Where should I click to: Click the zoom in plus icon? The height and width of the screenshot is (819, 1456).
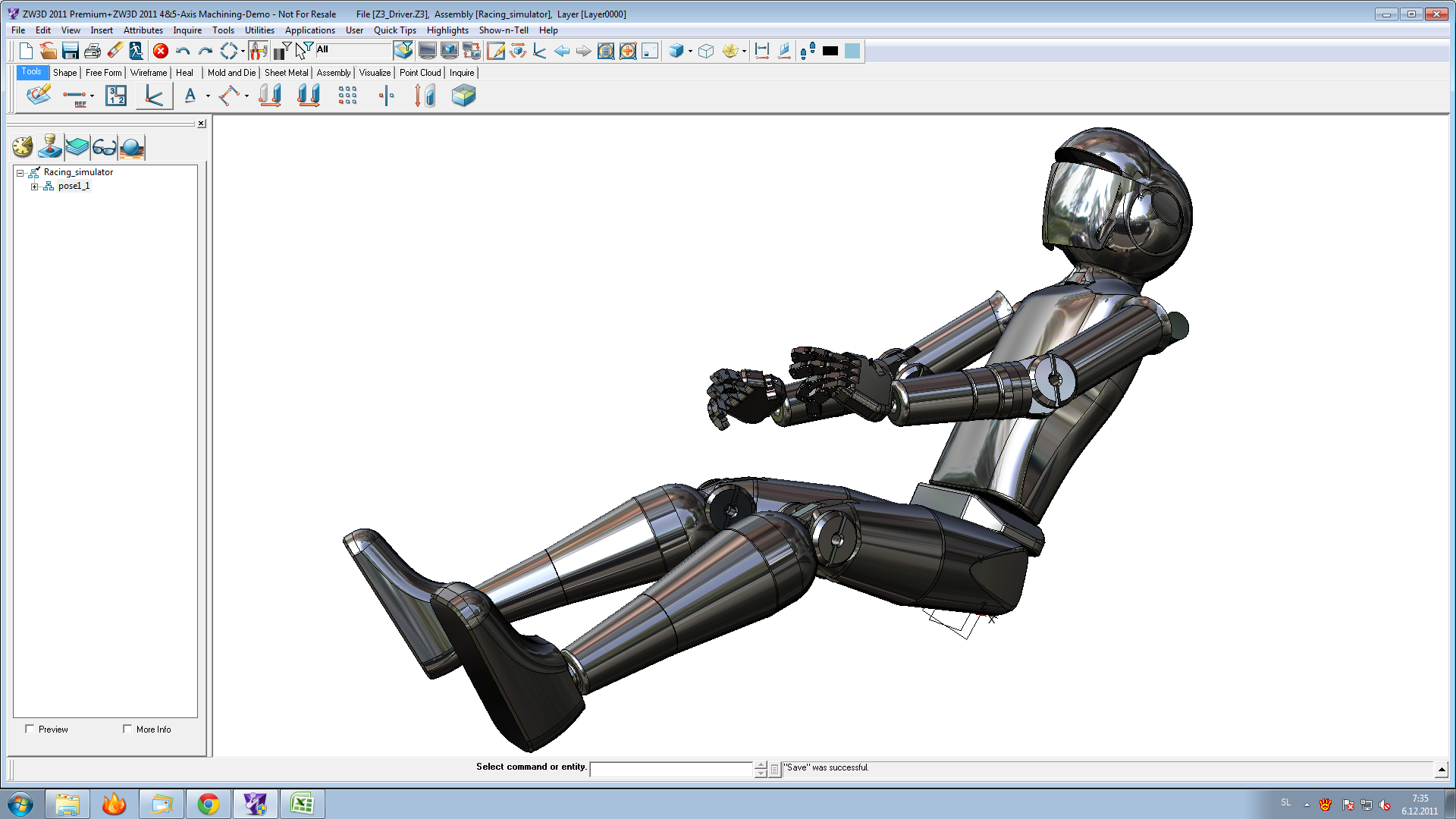tap(628, 51)
